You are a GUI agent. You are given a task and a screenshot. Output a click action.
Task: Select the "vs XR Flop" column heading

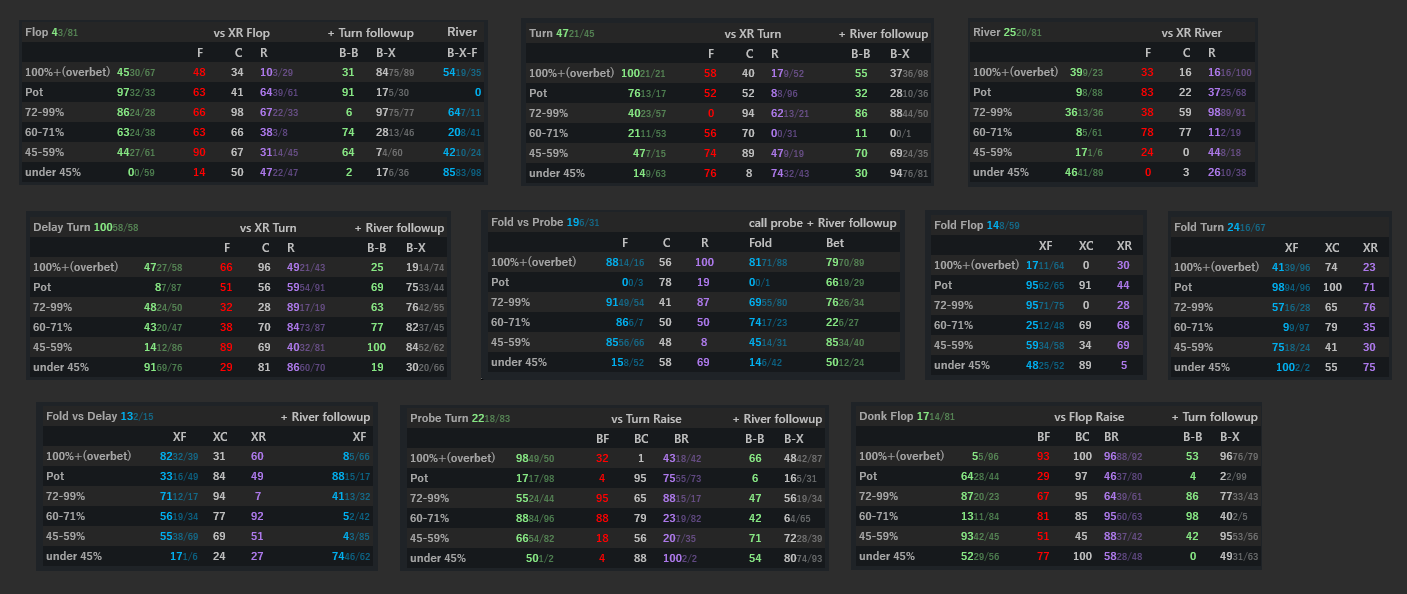pos(242,33)
